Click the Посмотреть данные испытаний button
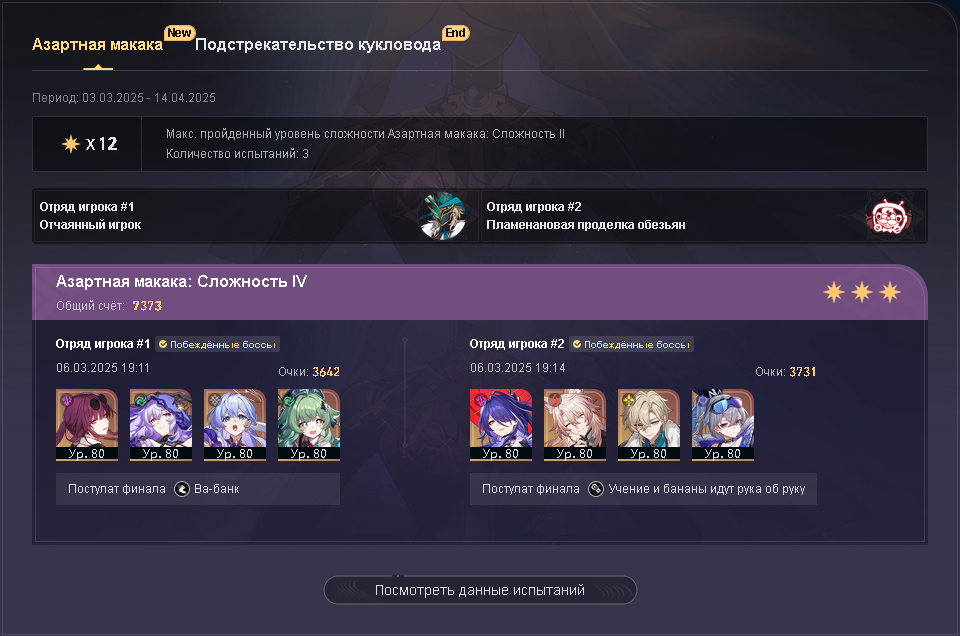Image resolution: width=960 pixels, height=636 pixels. (x=480, y=590)
